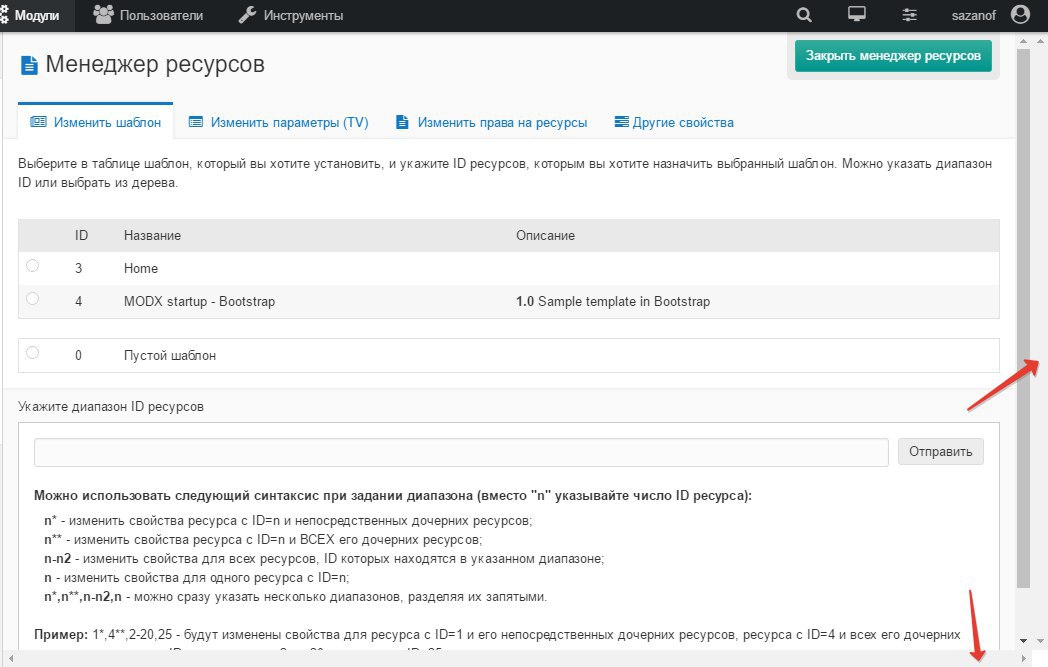The width and height of the screenshot is (1048, 667).
Task: Click the Tools wrench icon
Action: pyautogui.click(x=248, y=15)
